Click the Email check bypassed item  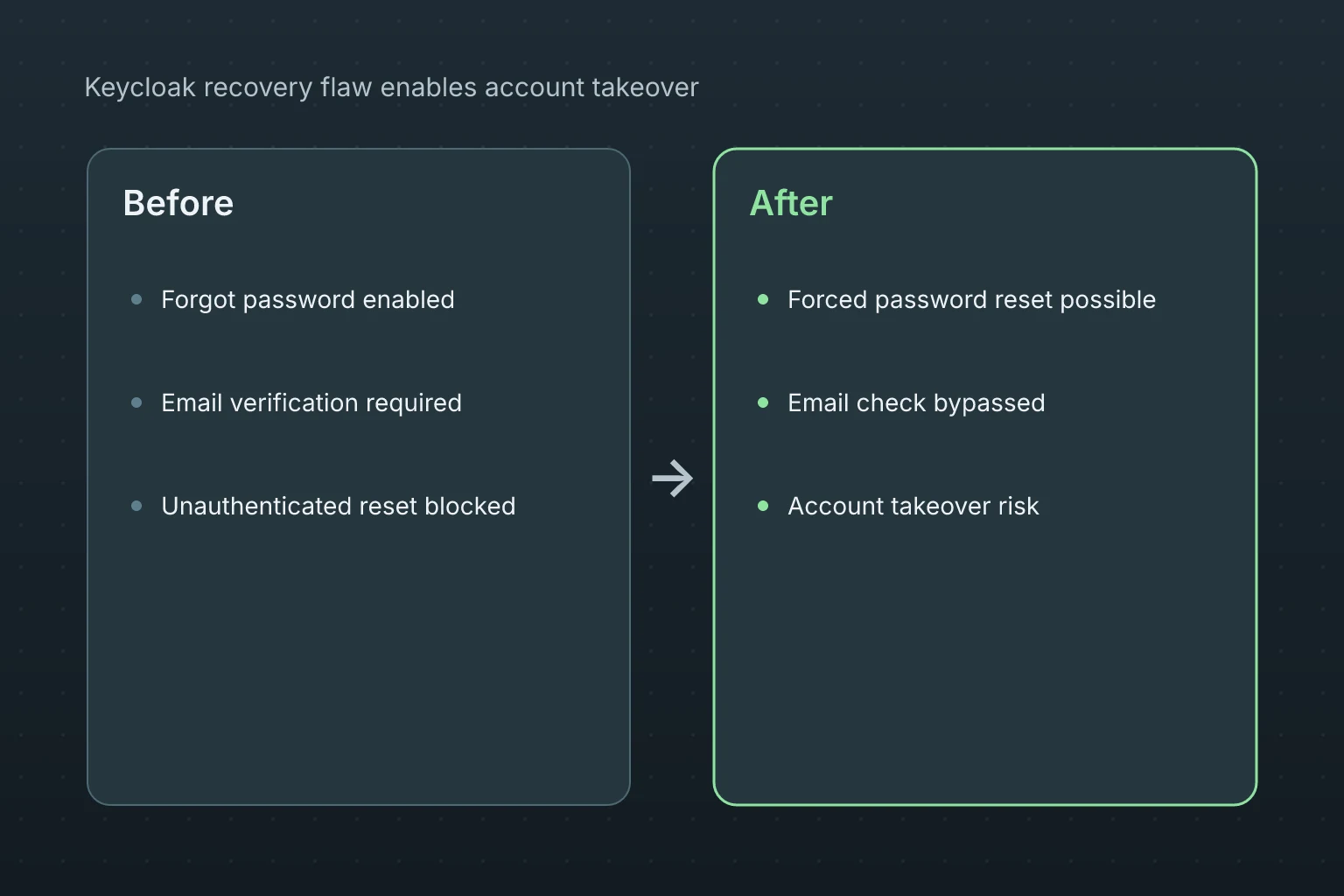(x=916, y=402)
